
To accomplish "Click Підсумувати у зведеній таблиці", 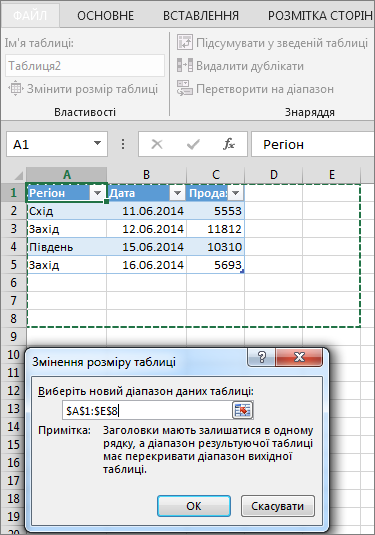I will 272,43.
